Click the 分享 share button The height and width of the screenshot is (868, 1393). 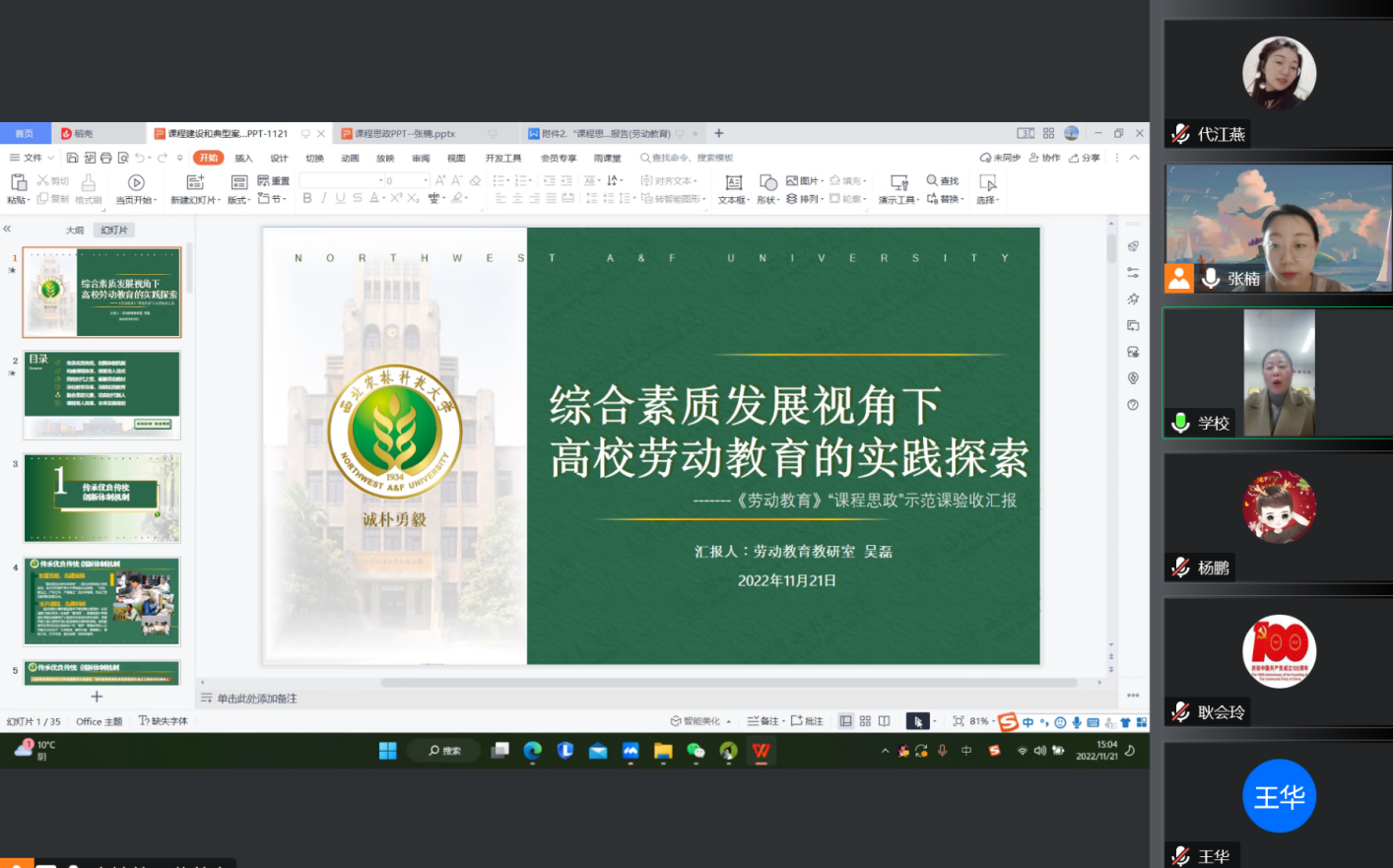click(1085, 158)
